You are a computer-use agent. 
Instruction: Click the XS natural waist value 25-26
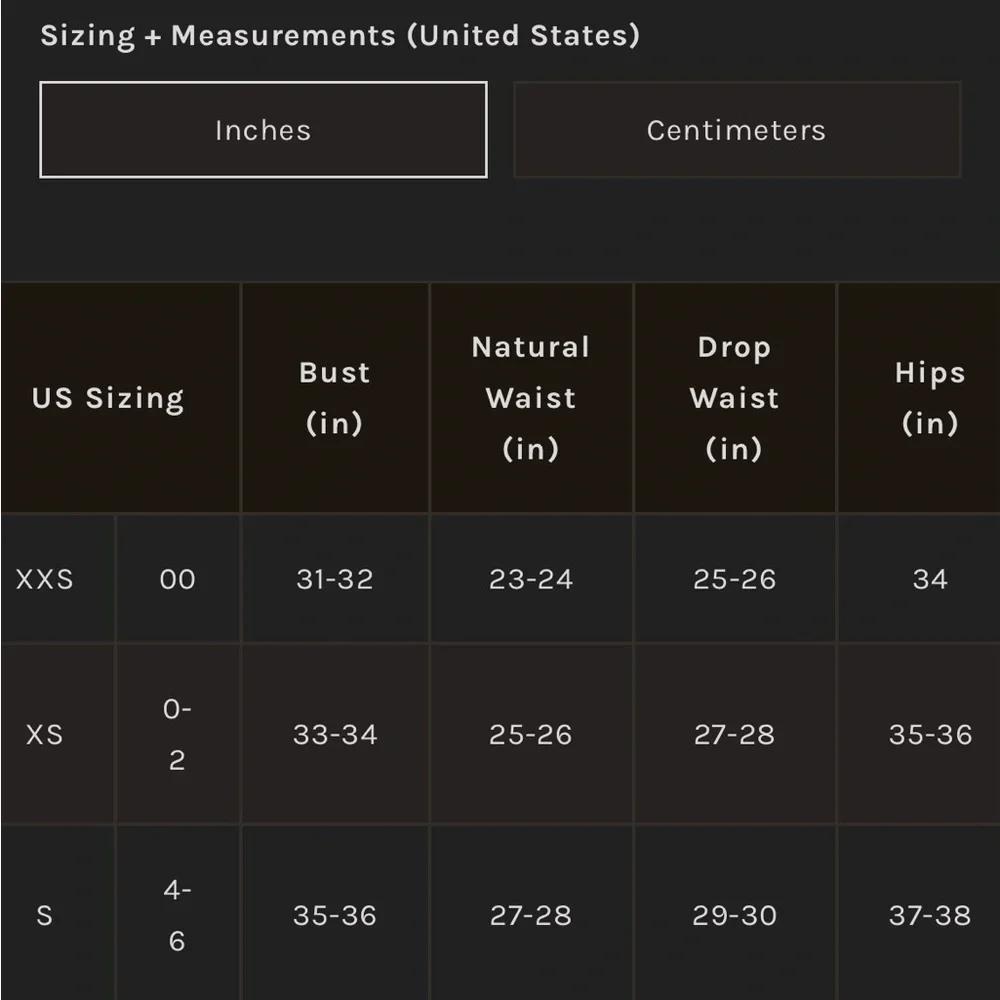tap(531, 734)
